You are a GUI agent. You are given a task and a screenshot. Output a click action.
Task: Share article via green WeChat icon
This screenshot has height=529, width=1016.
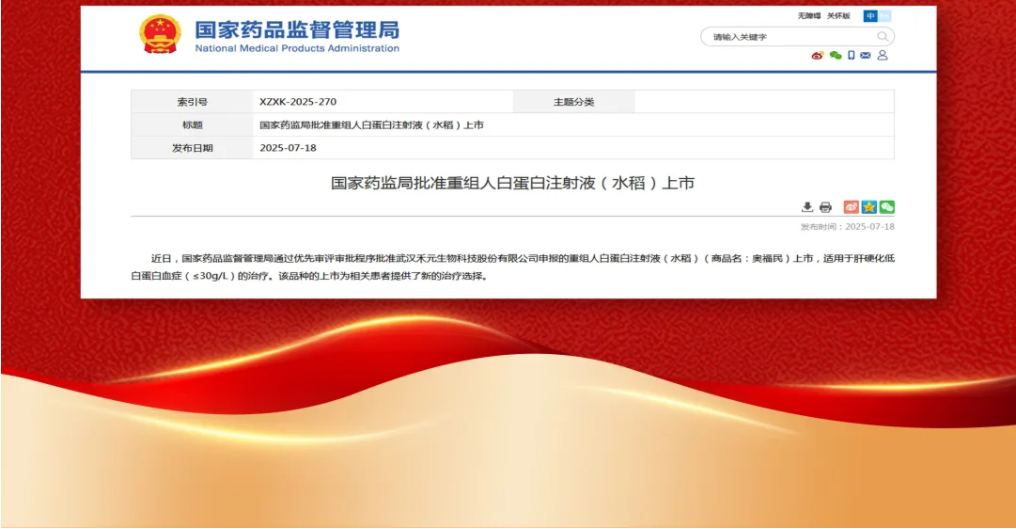886,207
